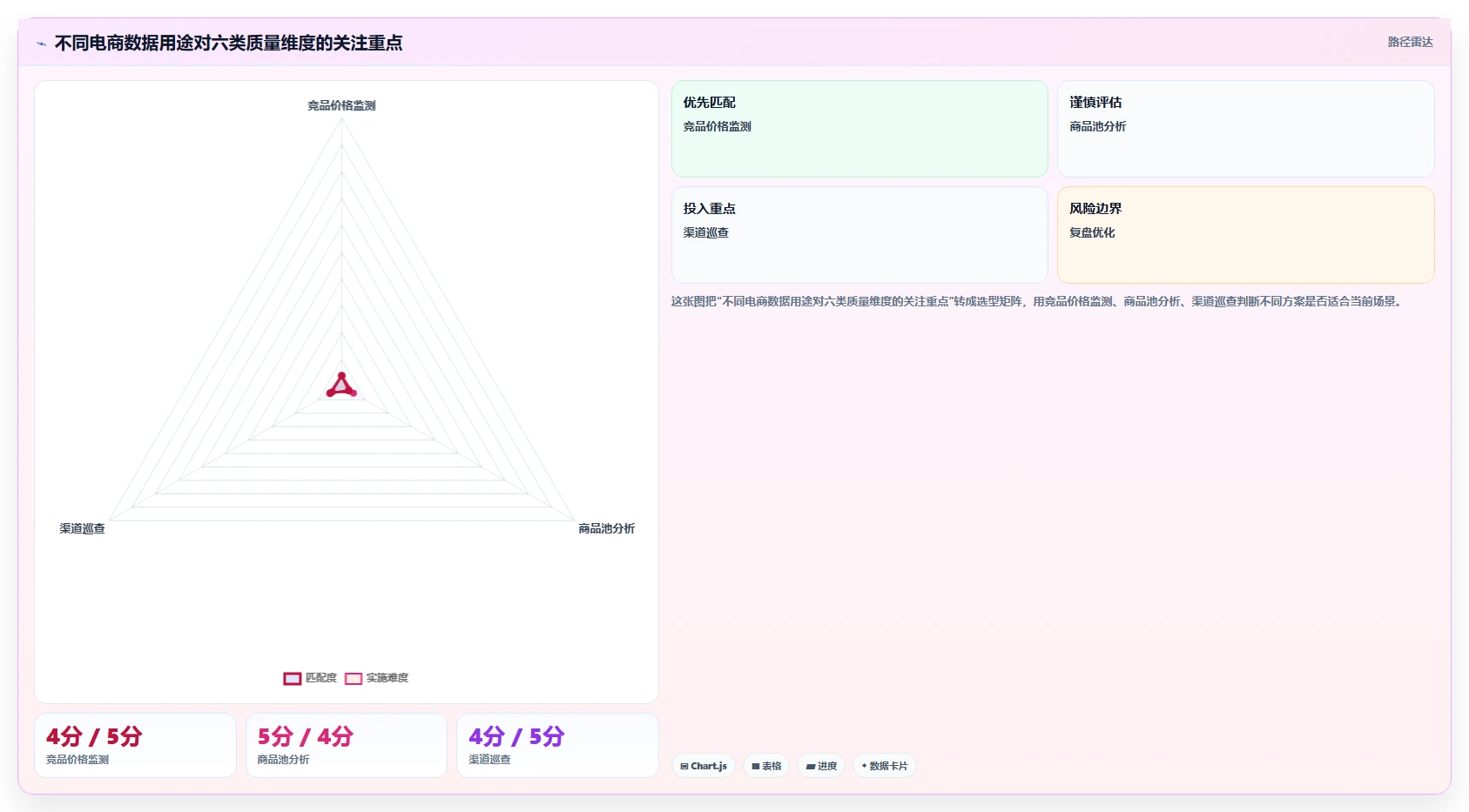
Task: Click the 进度 tag chip
Action: [821, 766]
